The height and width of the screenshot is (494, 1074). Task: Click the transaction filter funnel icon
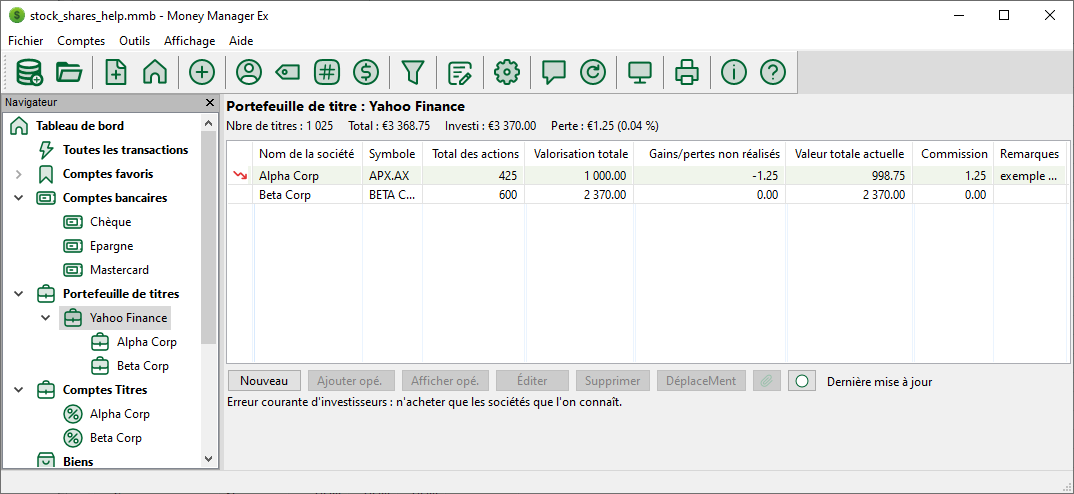tap(412, 72)
